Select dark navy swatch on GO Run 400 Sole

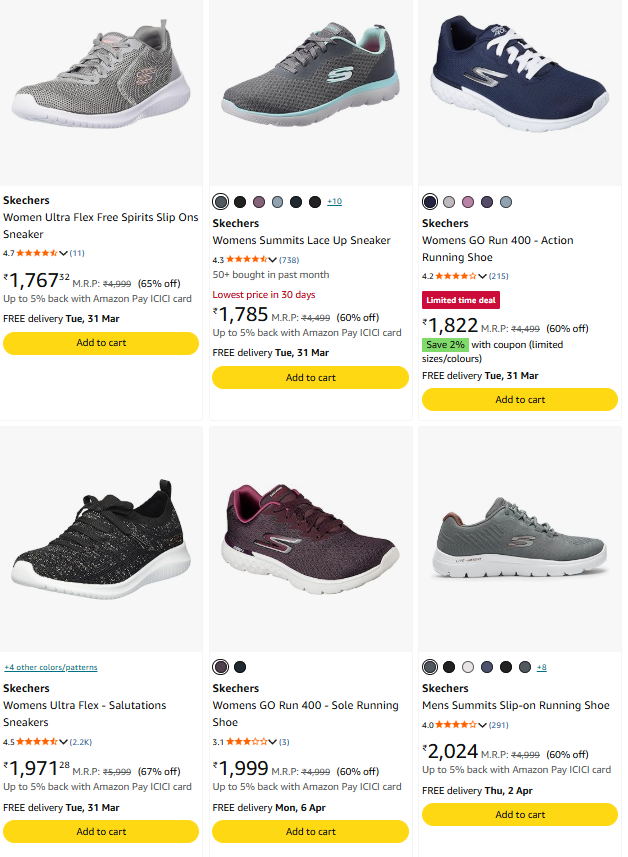240,667
